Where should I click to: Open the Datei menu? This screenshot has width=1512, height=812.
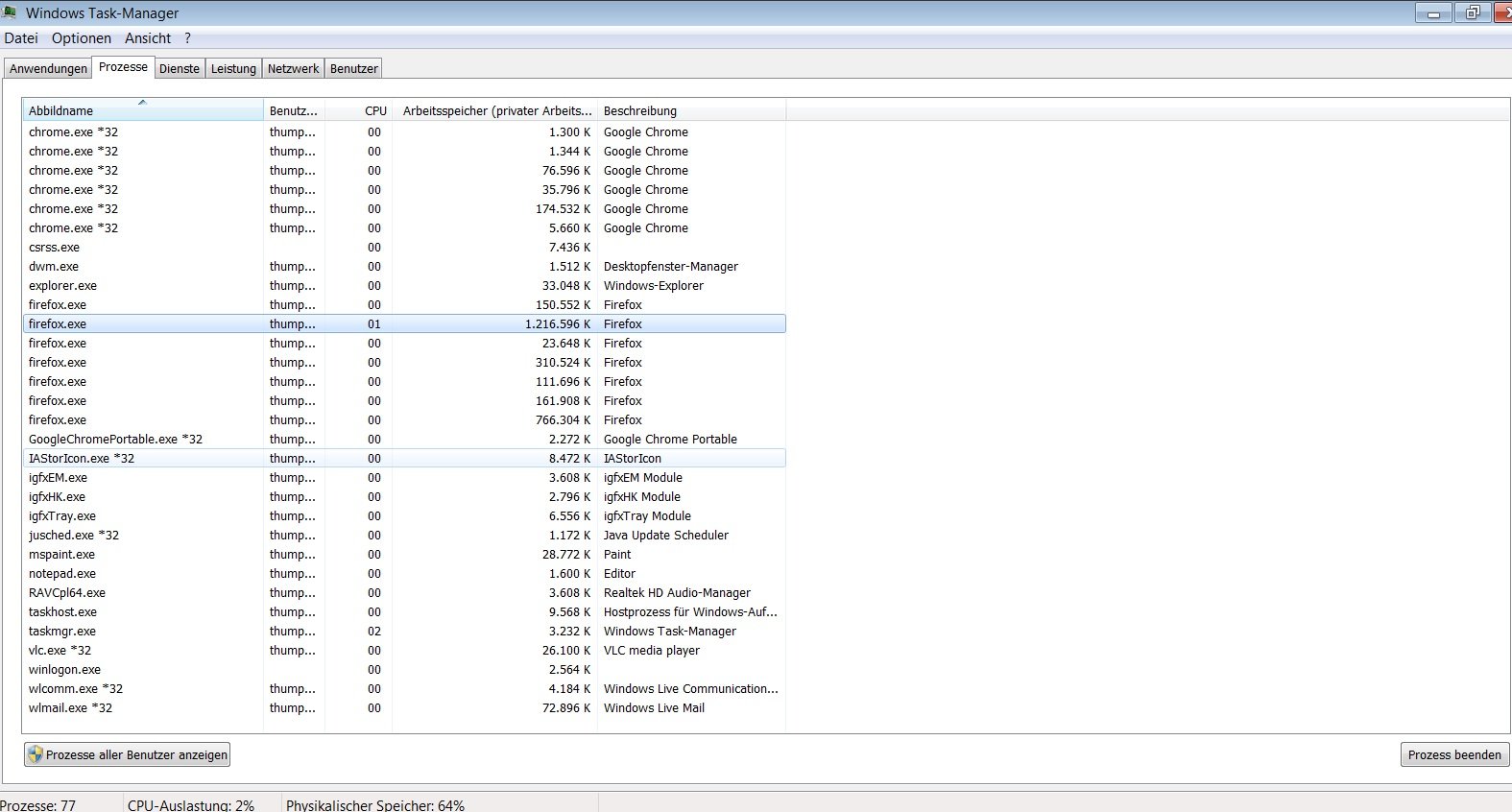pyautogui.click(x=21, y=38)
